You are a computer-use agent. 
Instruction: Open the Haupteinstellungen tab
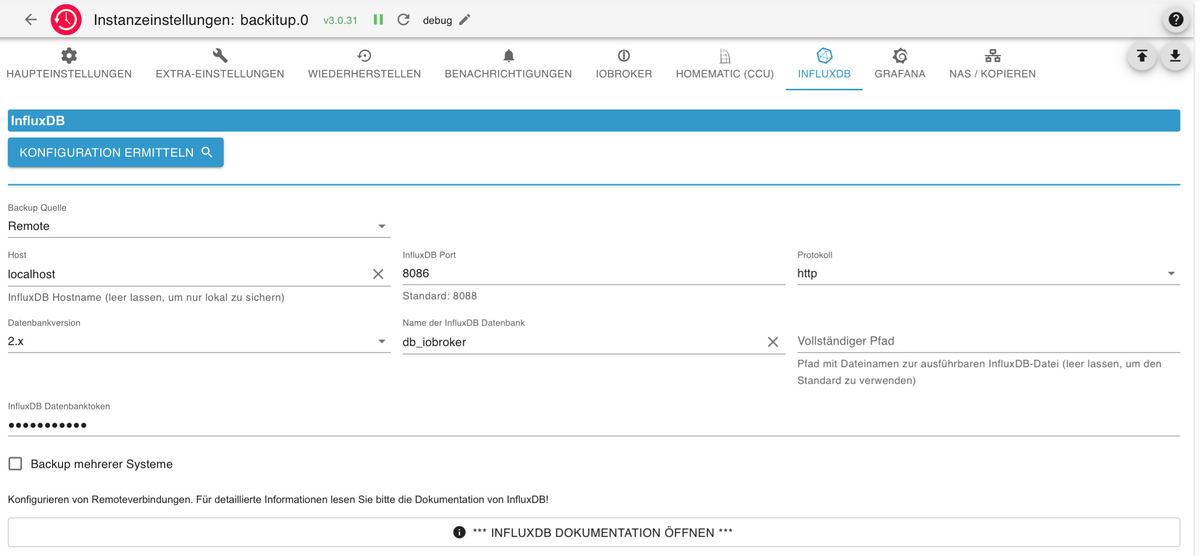[69, 64]
